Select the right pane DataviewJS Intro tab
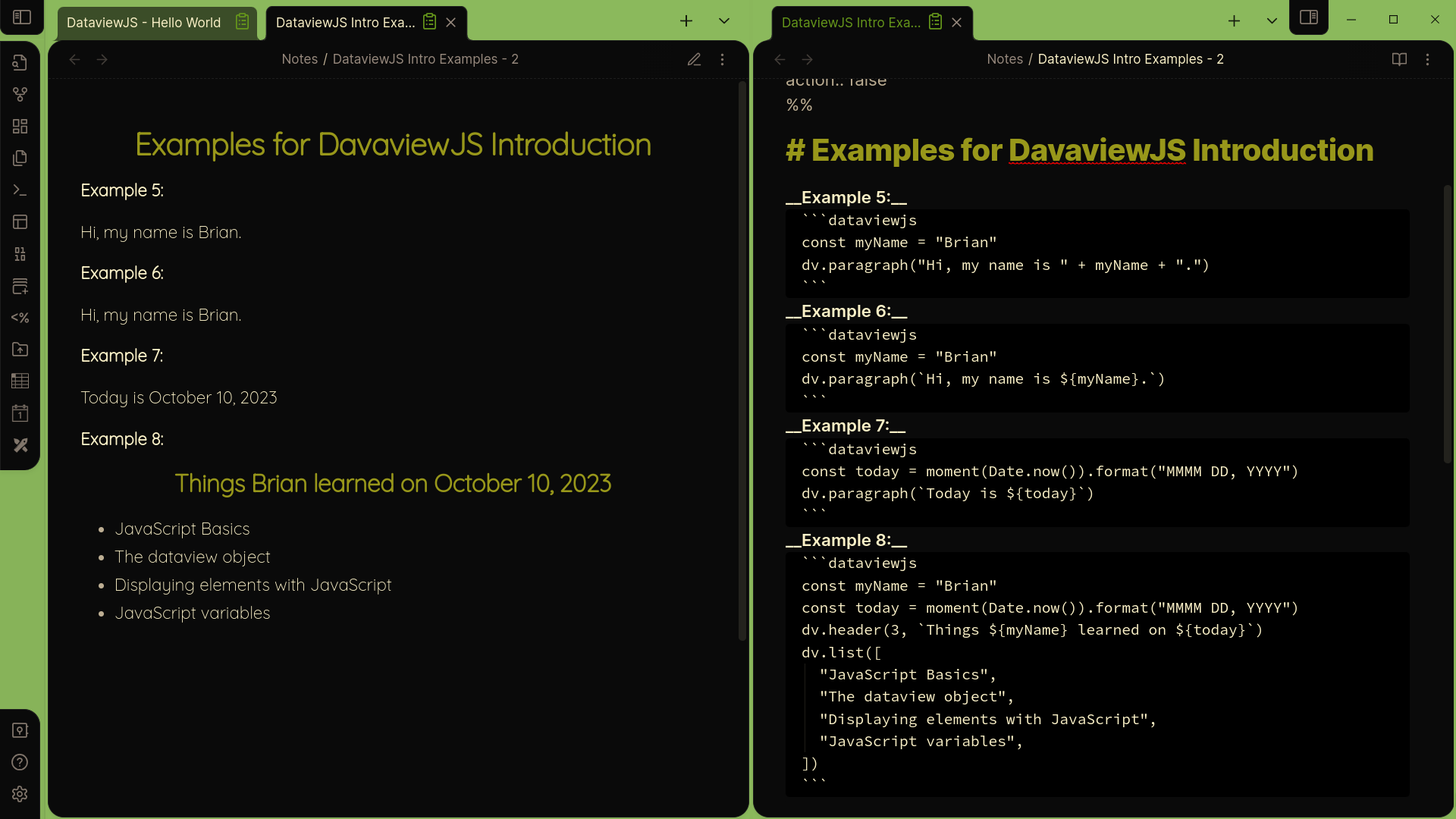1456x819 pixels. pos(851,23)
